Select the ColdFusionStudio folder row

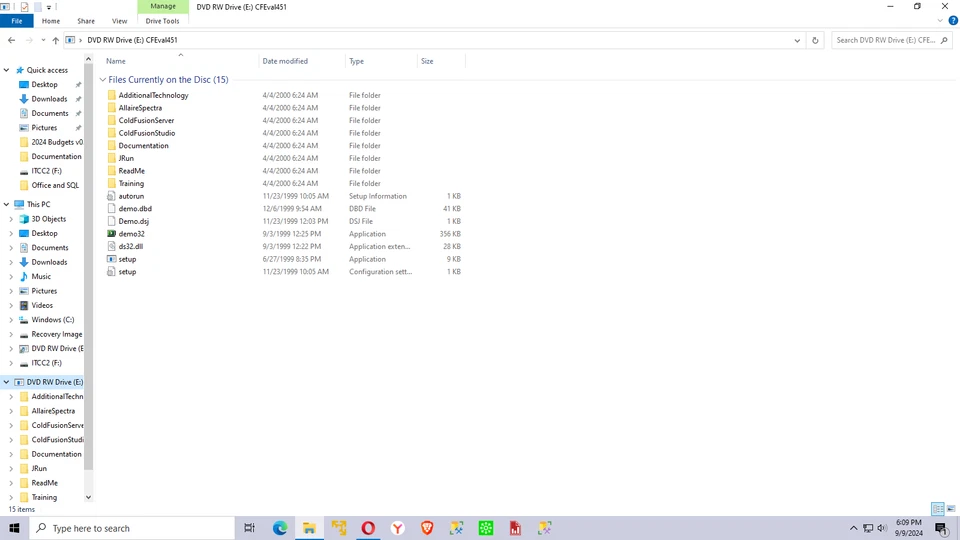[284, 133]
